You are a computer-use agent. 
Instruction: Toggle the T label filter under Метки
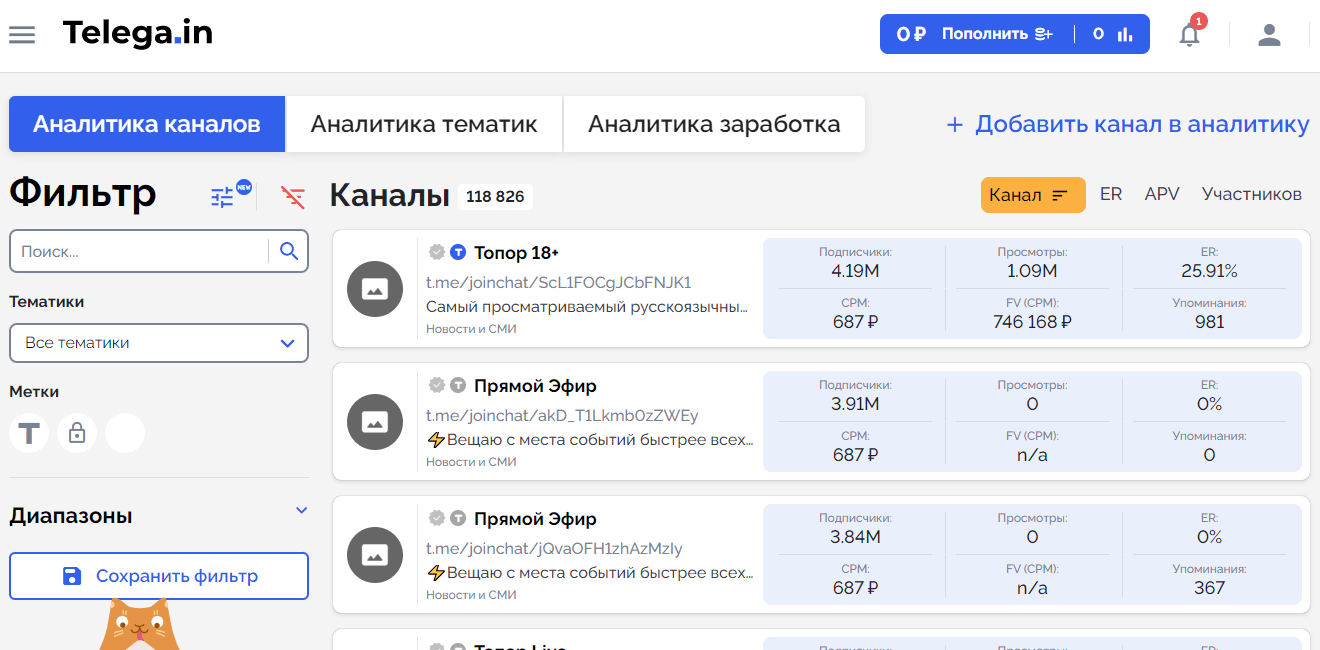(29, 433)
